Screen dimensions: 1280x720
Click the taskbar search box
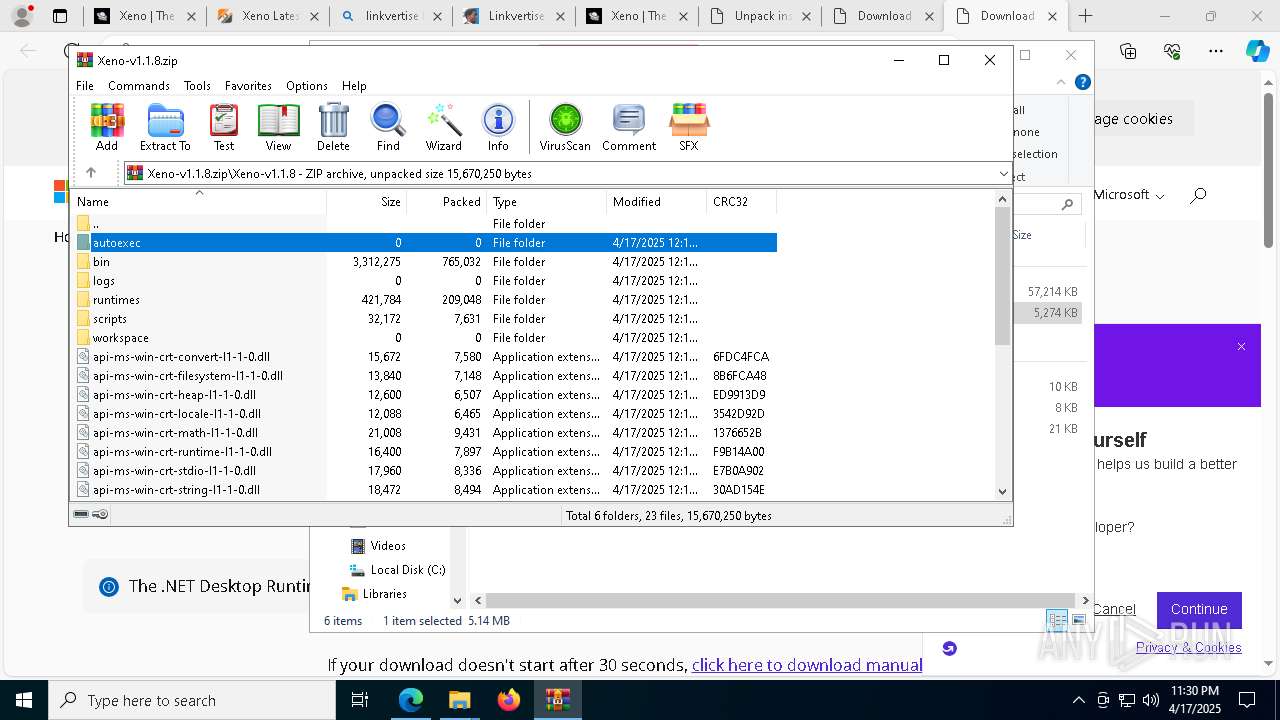(191, 700)
